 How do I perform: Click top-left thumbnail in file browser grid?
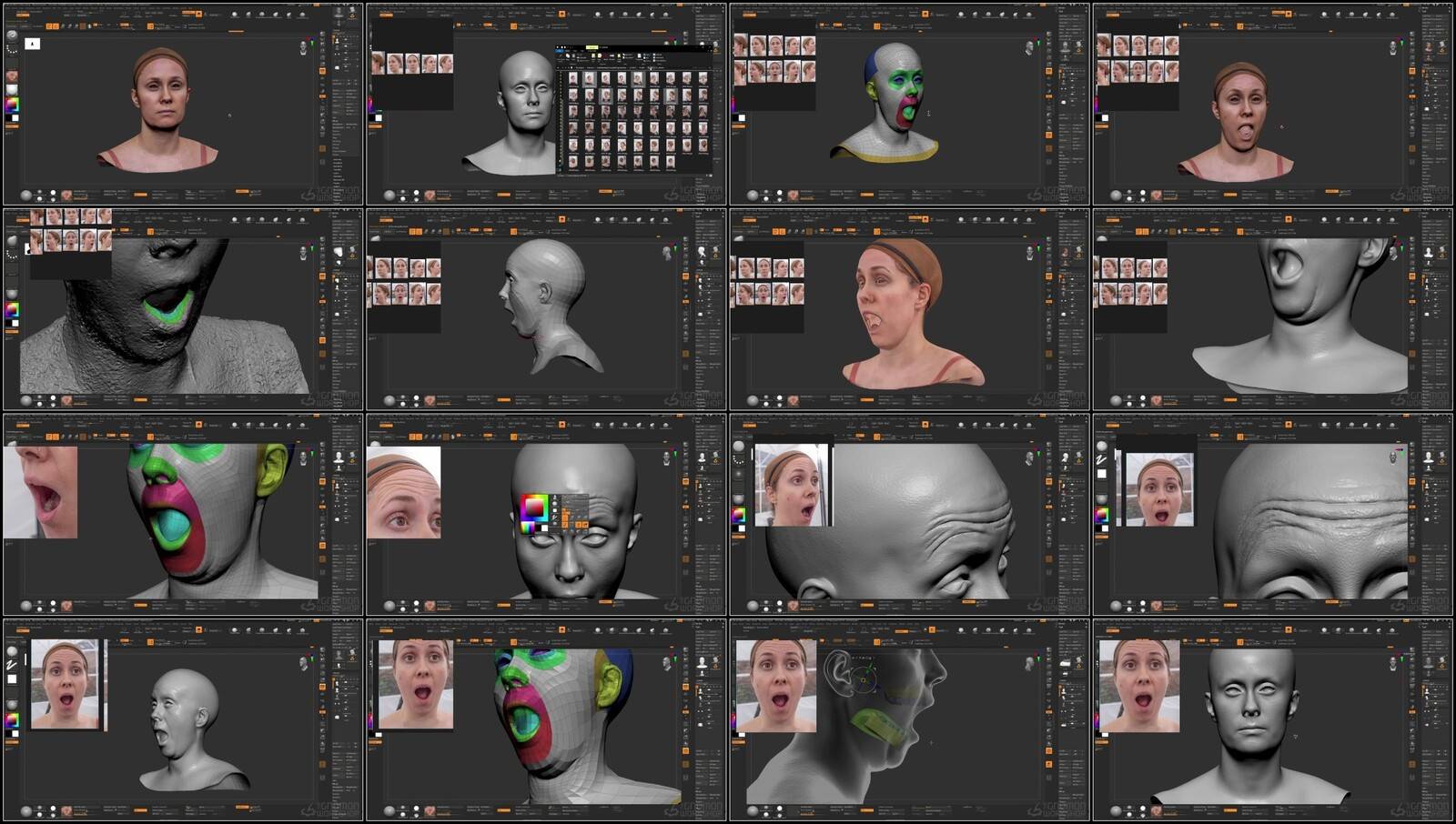[573, 79]
